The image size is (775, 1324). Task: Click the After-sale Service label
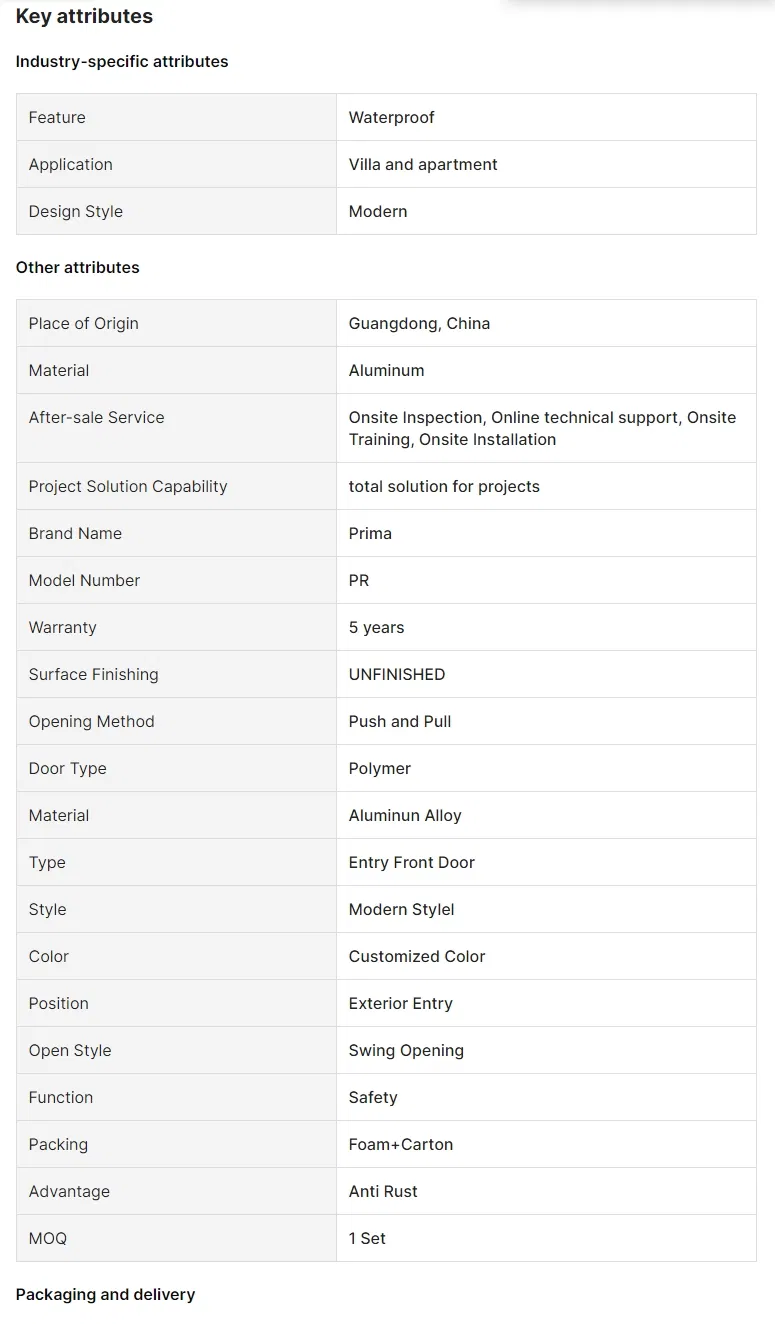pyautogui.click(x=96, y=417)
